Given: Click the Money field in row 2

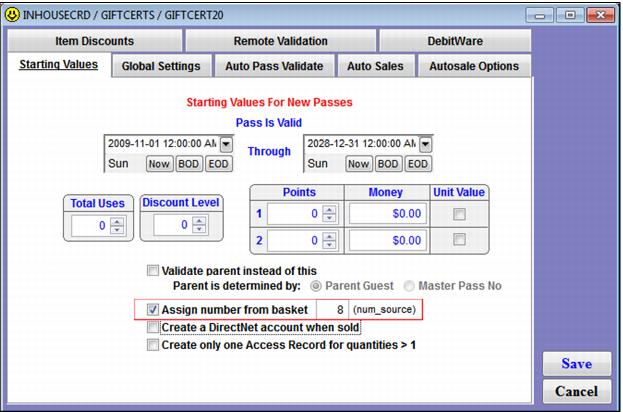Looking at the screenshot, I should coord(388,240).
